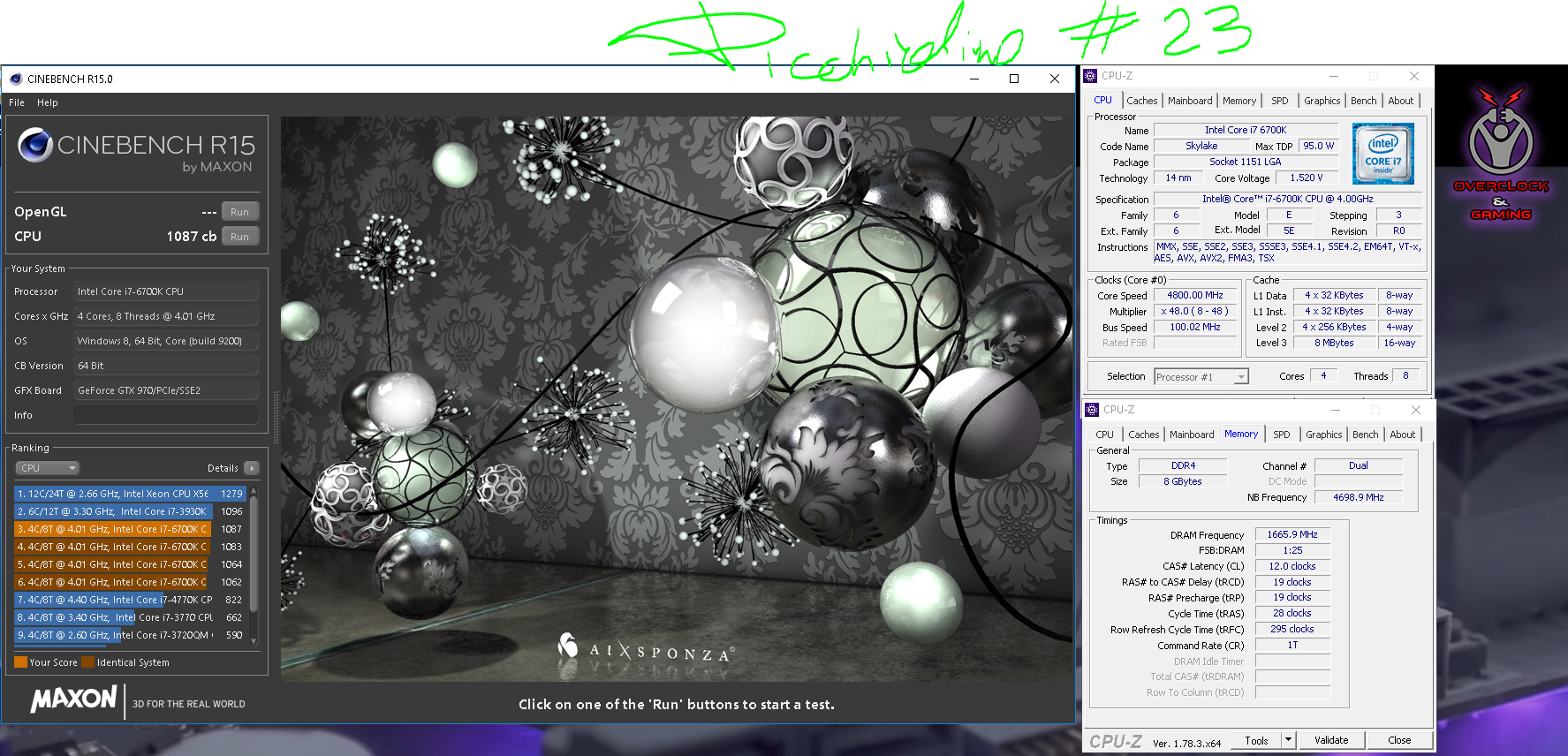Click the Row Refresh Cycle Time 295 clocks

tap(1292, 630)
